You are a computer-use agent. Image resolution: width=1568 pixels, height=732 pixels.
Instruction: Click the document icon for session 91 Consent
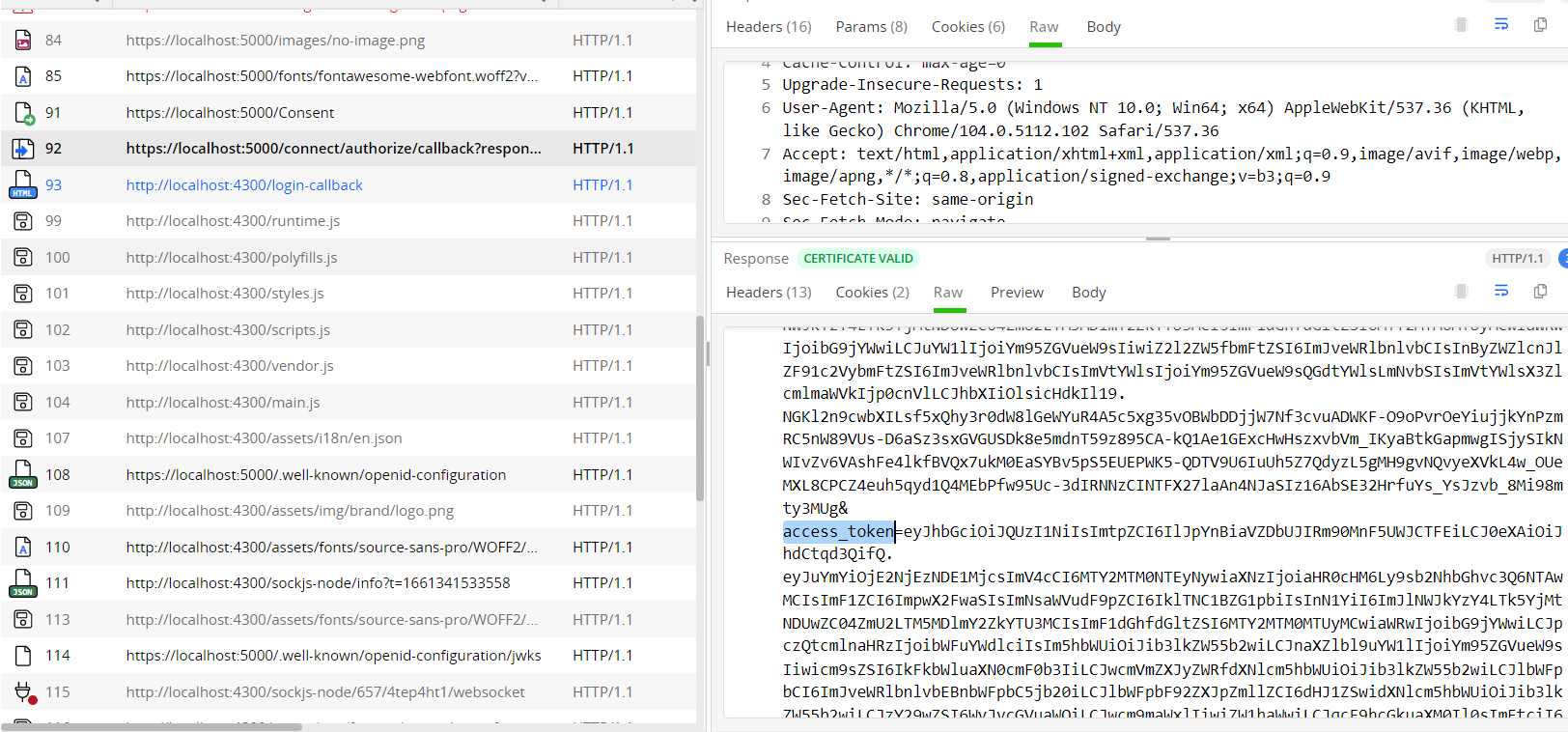click(24, 113)
